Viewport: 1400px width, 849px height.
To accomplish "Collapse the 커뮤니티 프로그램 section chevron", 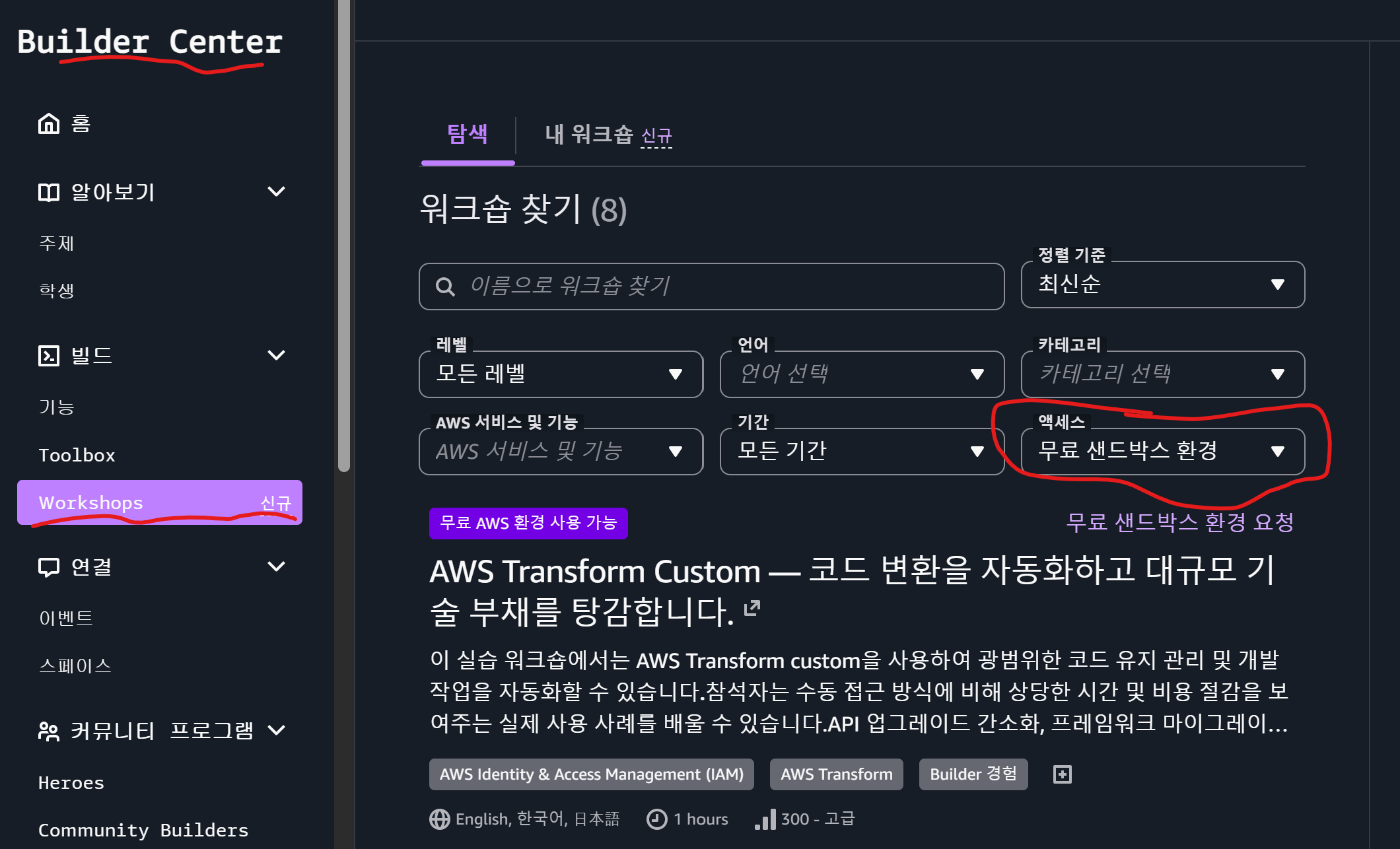I will click(276, 730).
